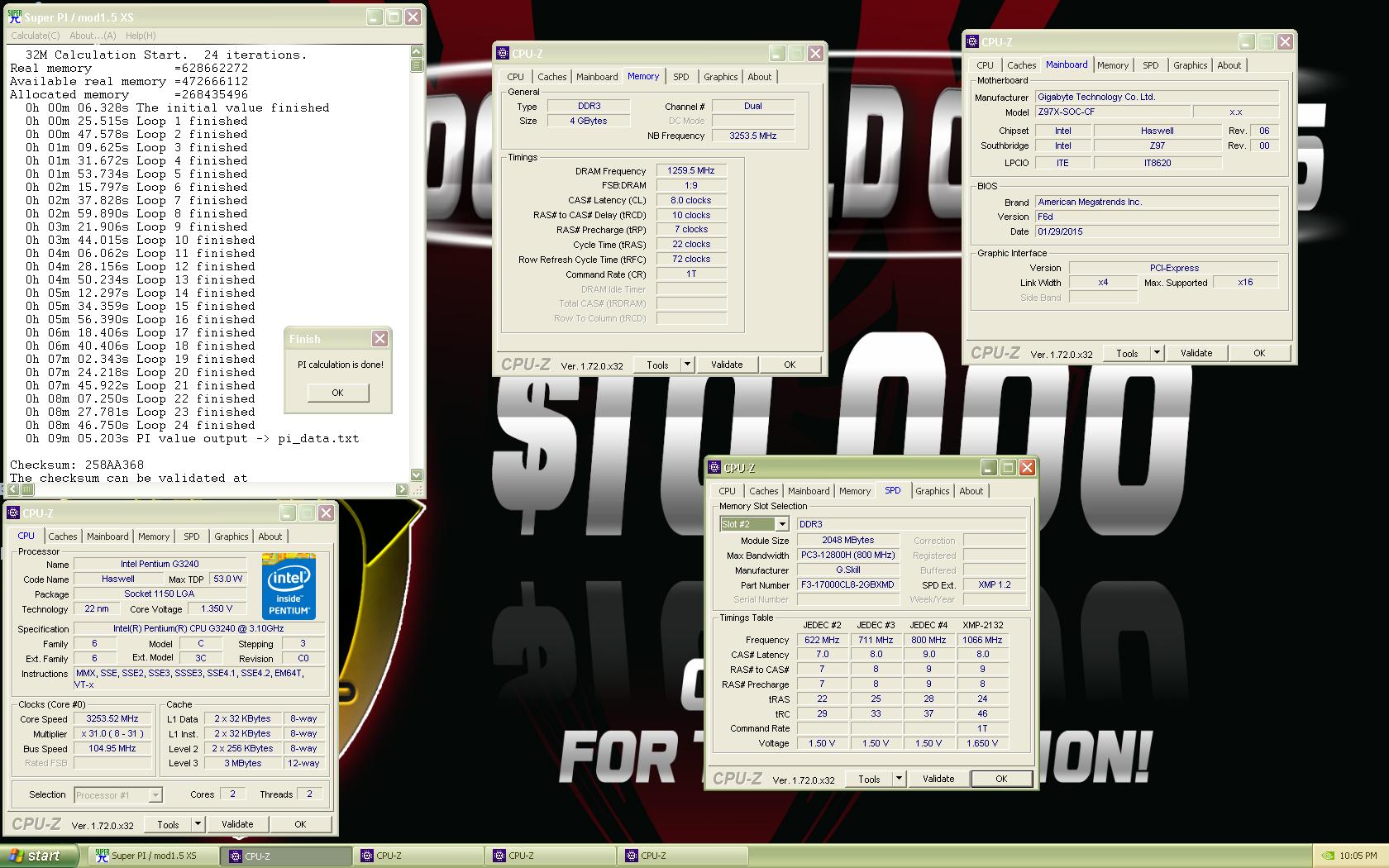Select Caches tab in Memory window
The height and width of the screenshot is (868, 1389).
[x=551, y=77]
